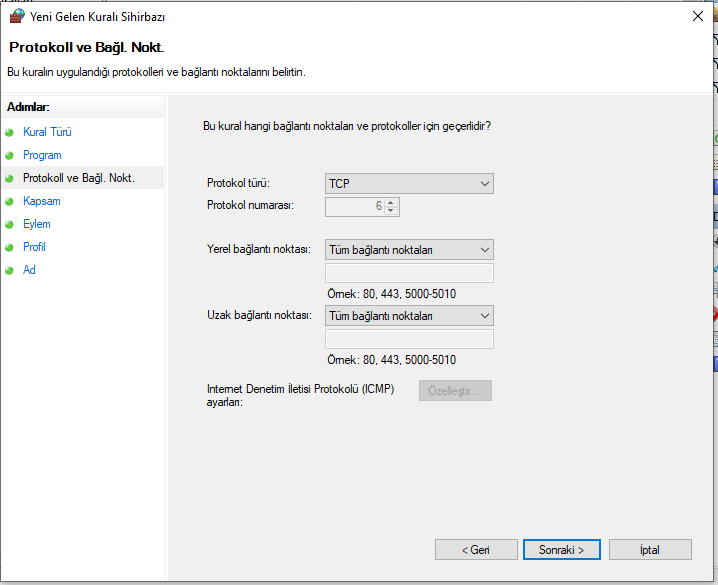Click the Sonraki > button
This screenshot has width=718, height=585.
561,549
